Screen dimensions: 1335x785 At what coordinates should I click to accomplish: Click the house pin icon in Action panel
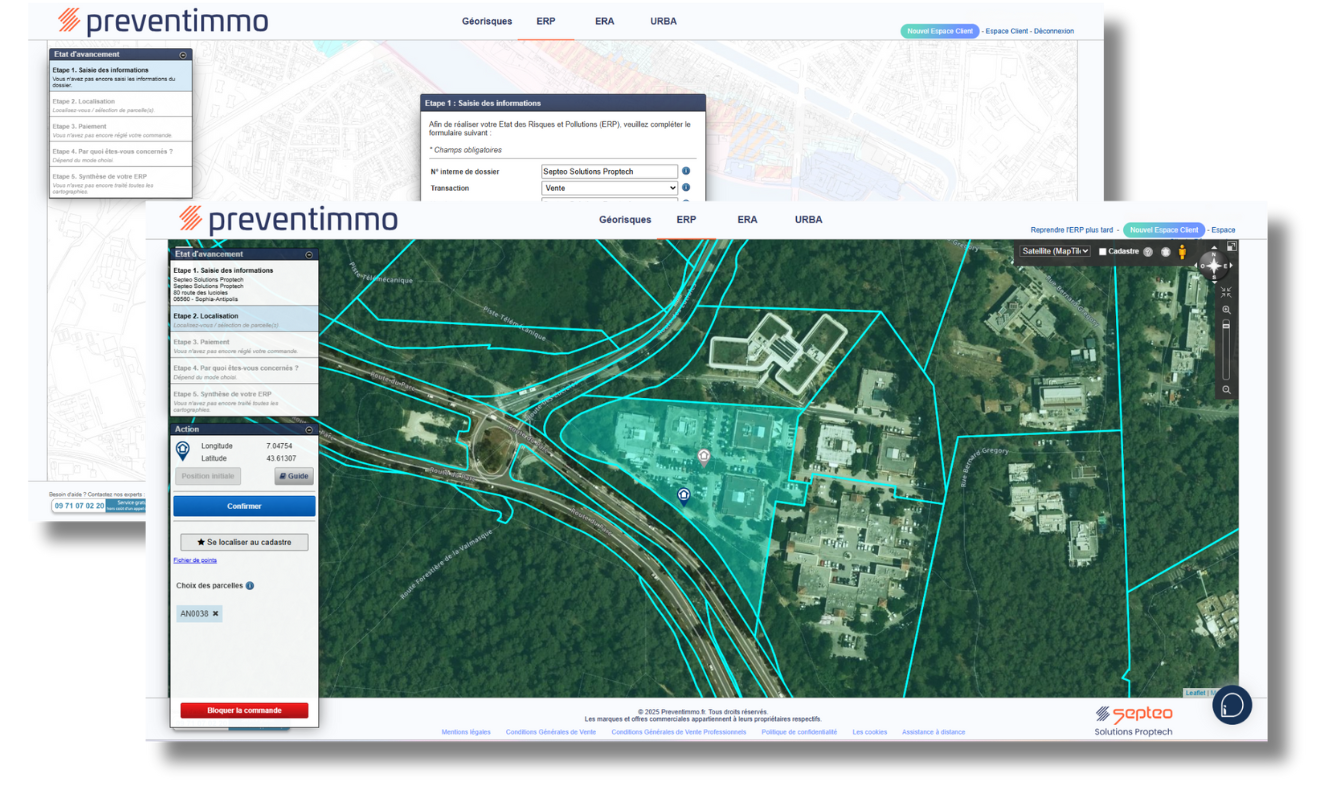[183, 451]
